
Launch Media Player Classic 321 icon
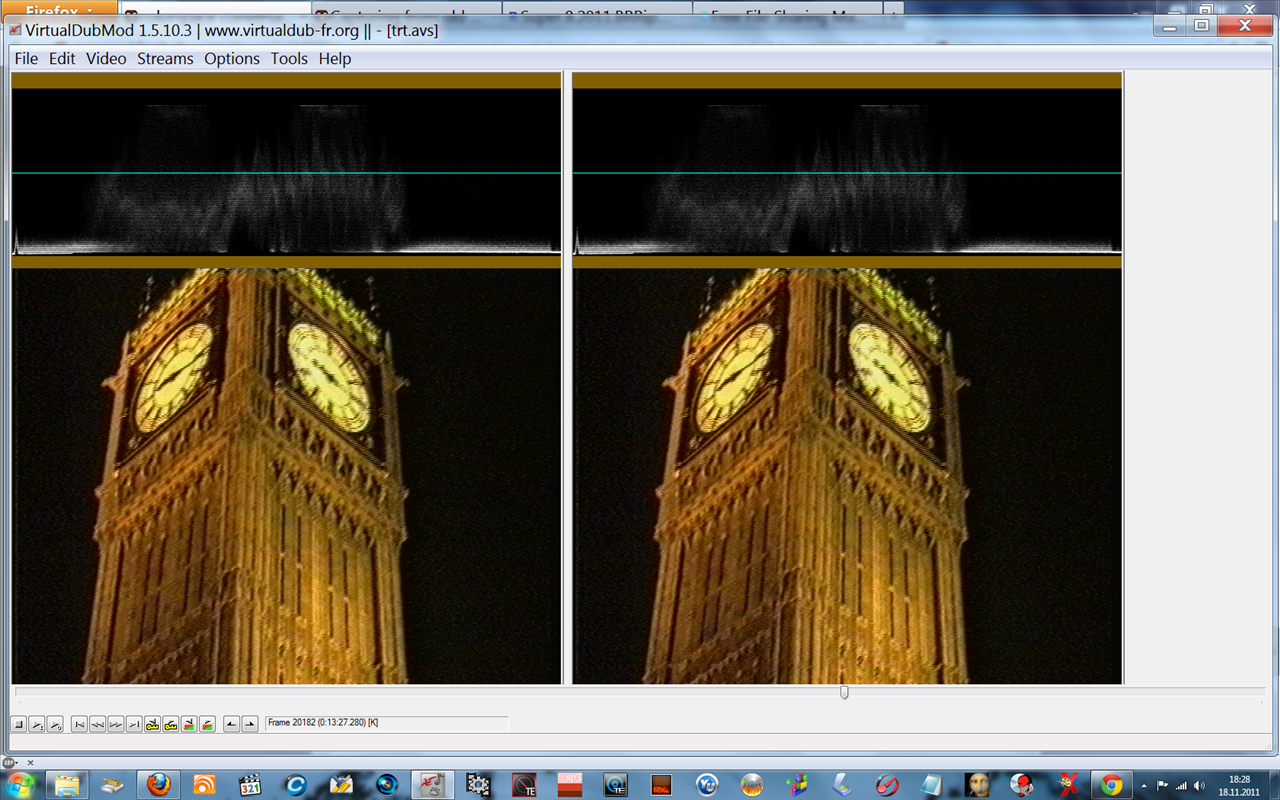[250, 785]
